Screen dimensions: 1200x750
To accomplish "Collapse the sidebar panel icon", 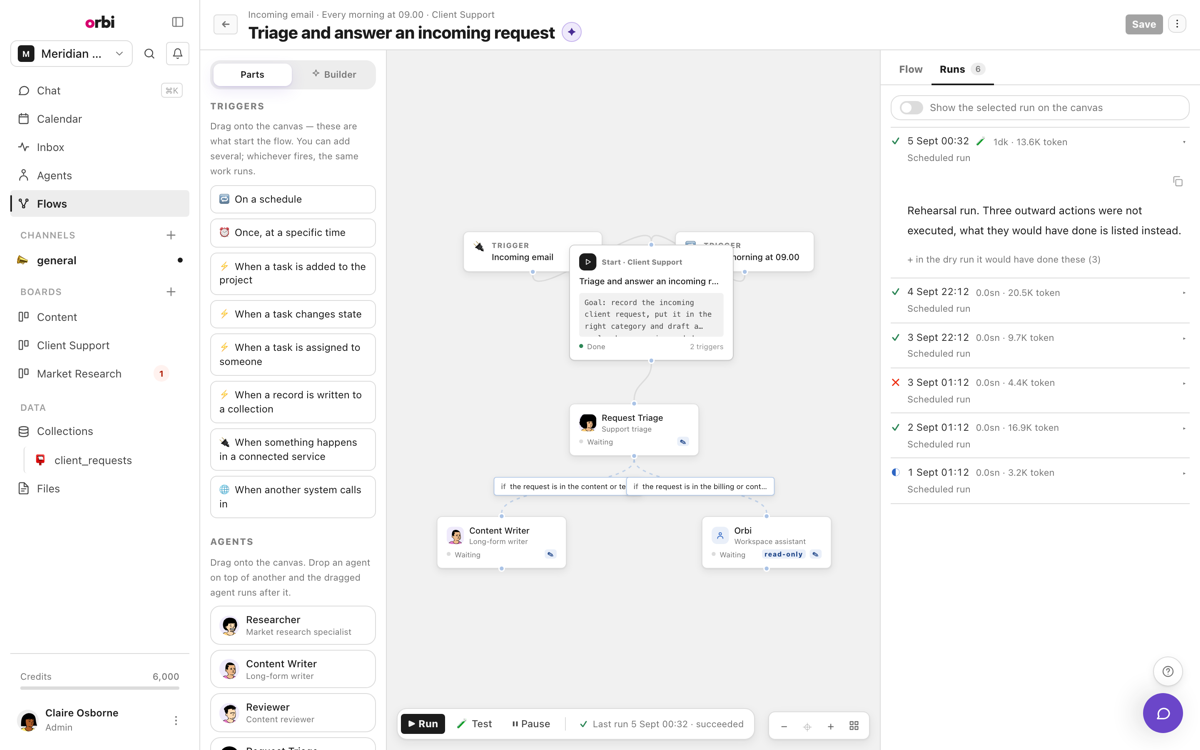I will (x=178, y=22).
